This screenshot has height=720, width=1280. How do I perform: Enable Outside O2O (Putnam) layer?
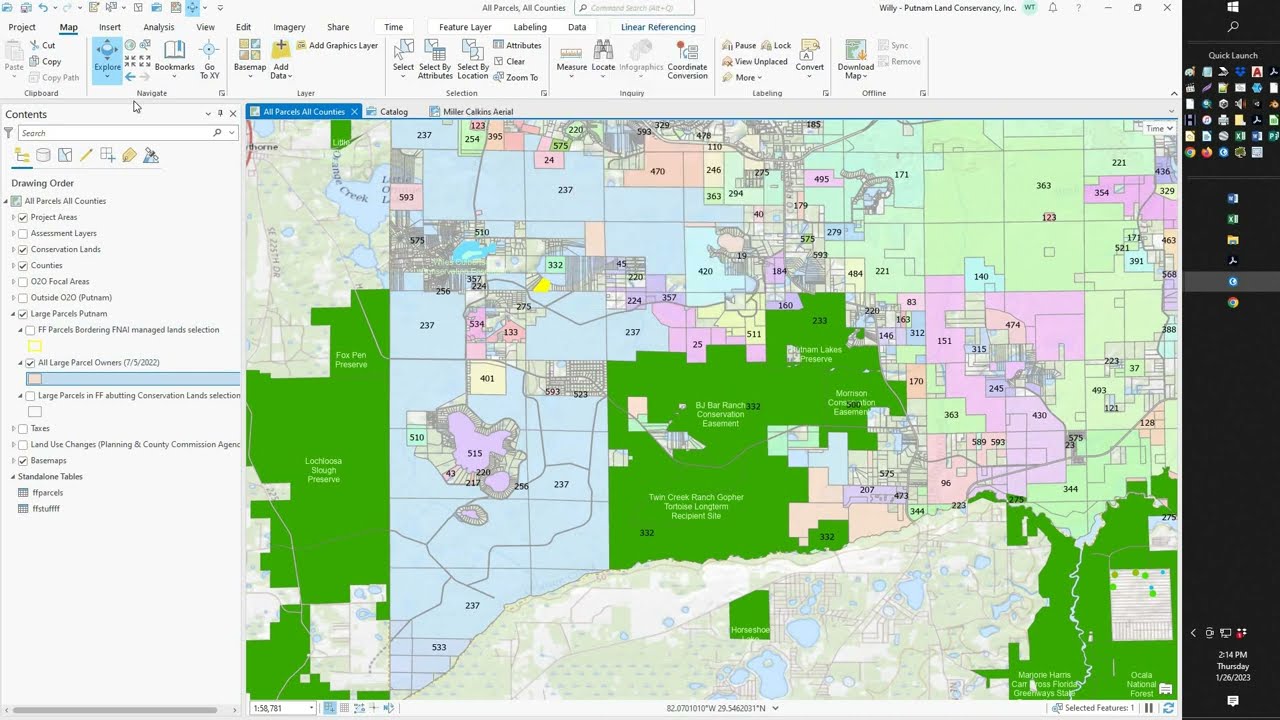(23, 297)
